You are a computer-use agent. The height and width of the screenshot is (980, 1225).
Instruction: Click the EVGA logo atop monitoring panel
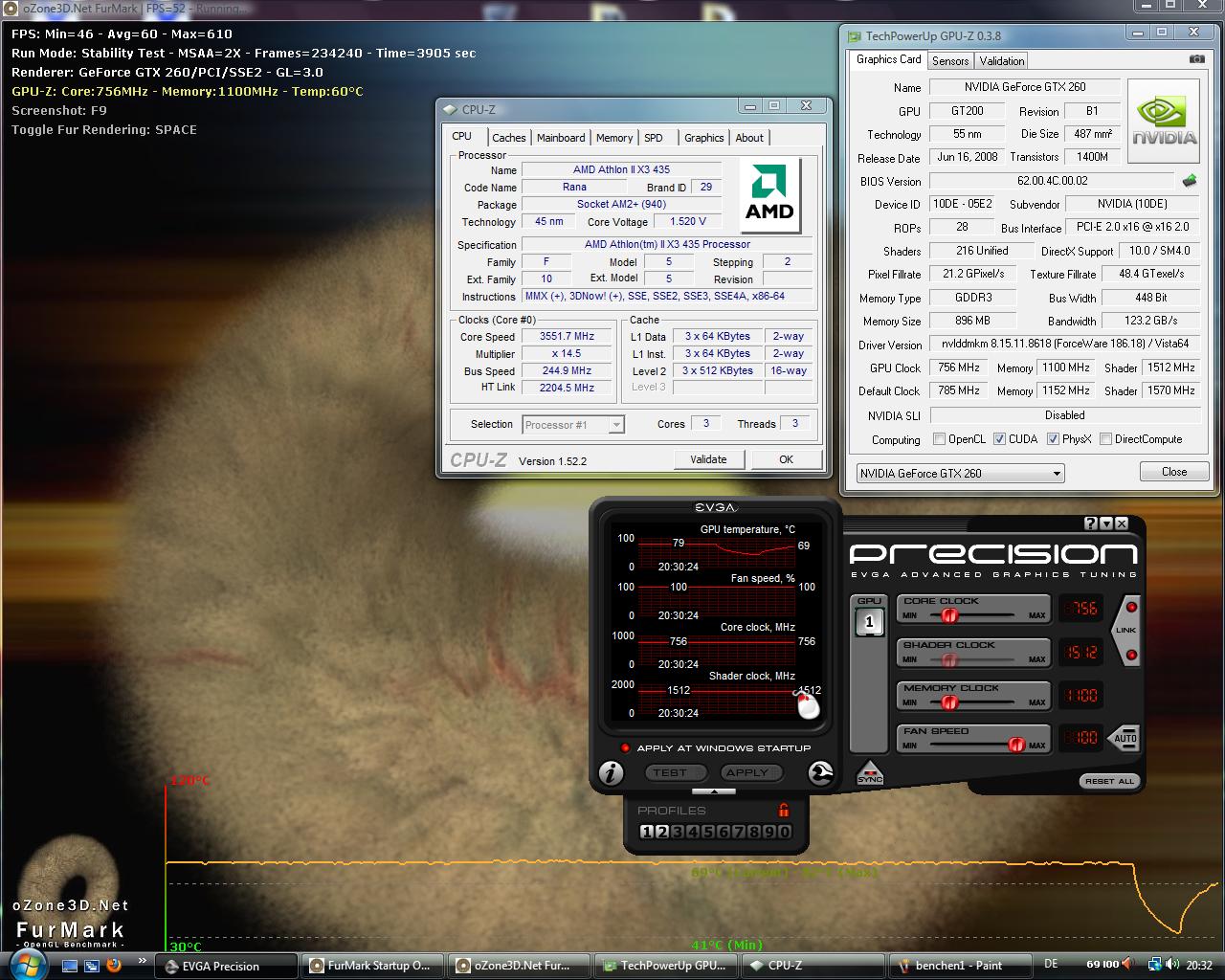pyautogui.click(x=715, y=507)
